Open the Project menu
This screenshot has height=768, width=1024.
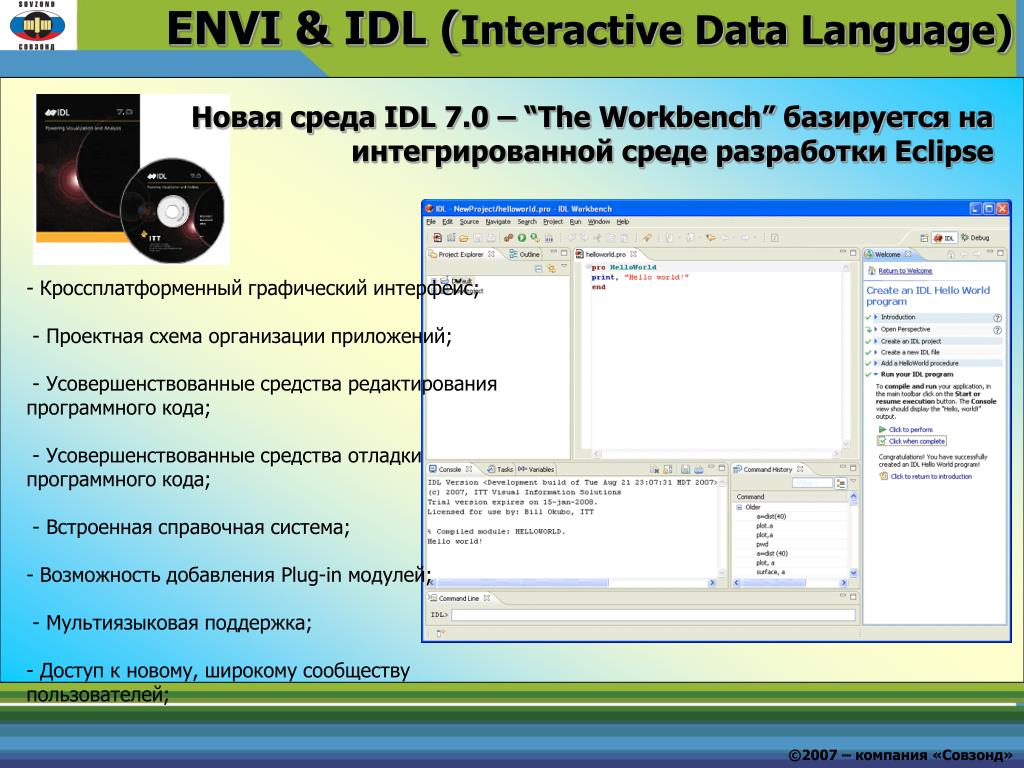pos(552,221)
